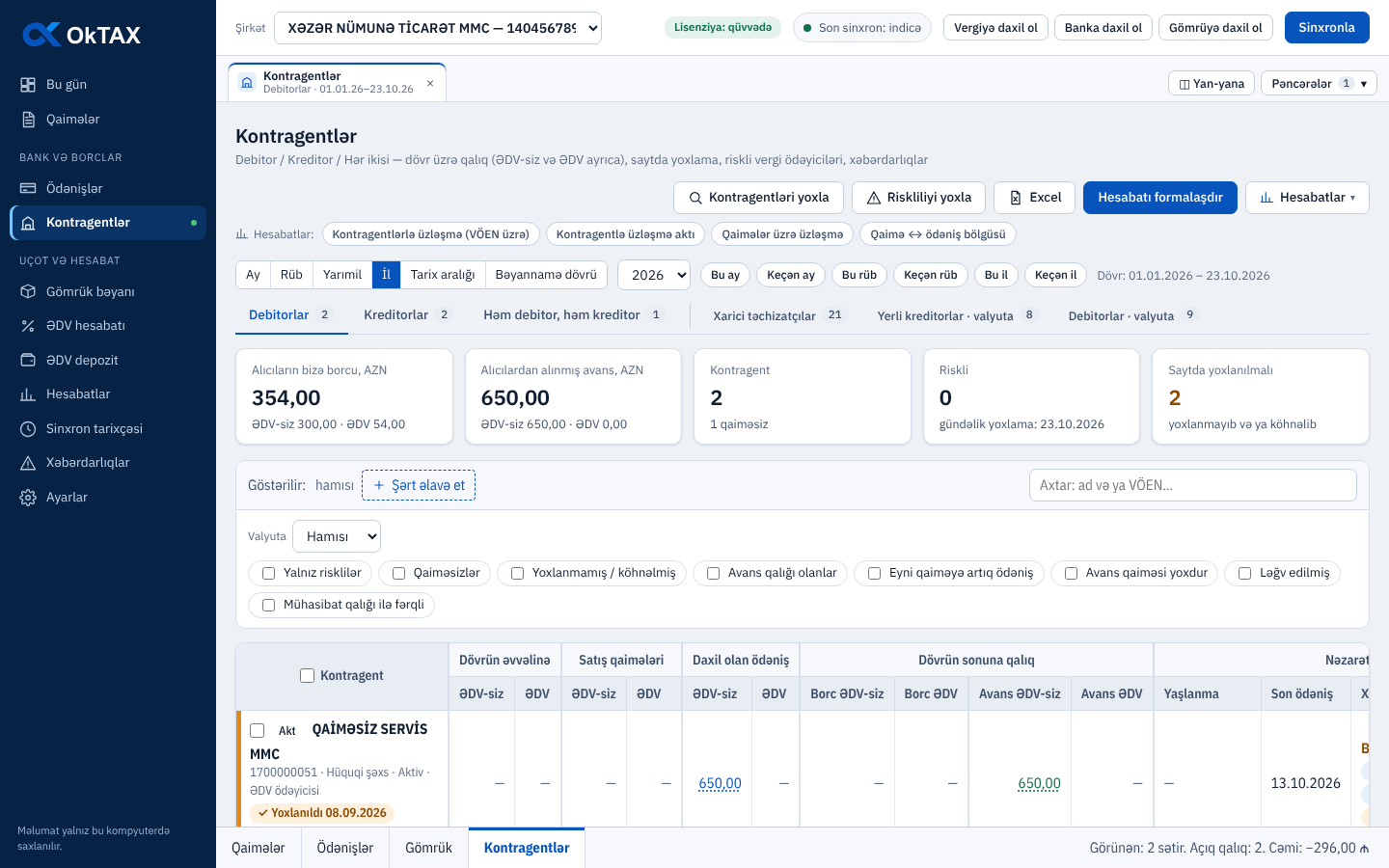The image size is (1389, 868).
Task: Close the Kontragentlər Debitorlar window tab
Action: click(x=430, y=83)
